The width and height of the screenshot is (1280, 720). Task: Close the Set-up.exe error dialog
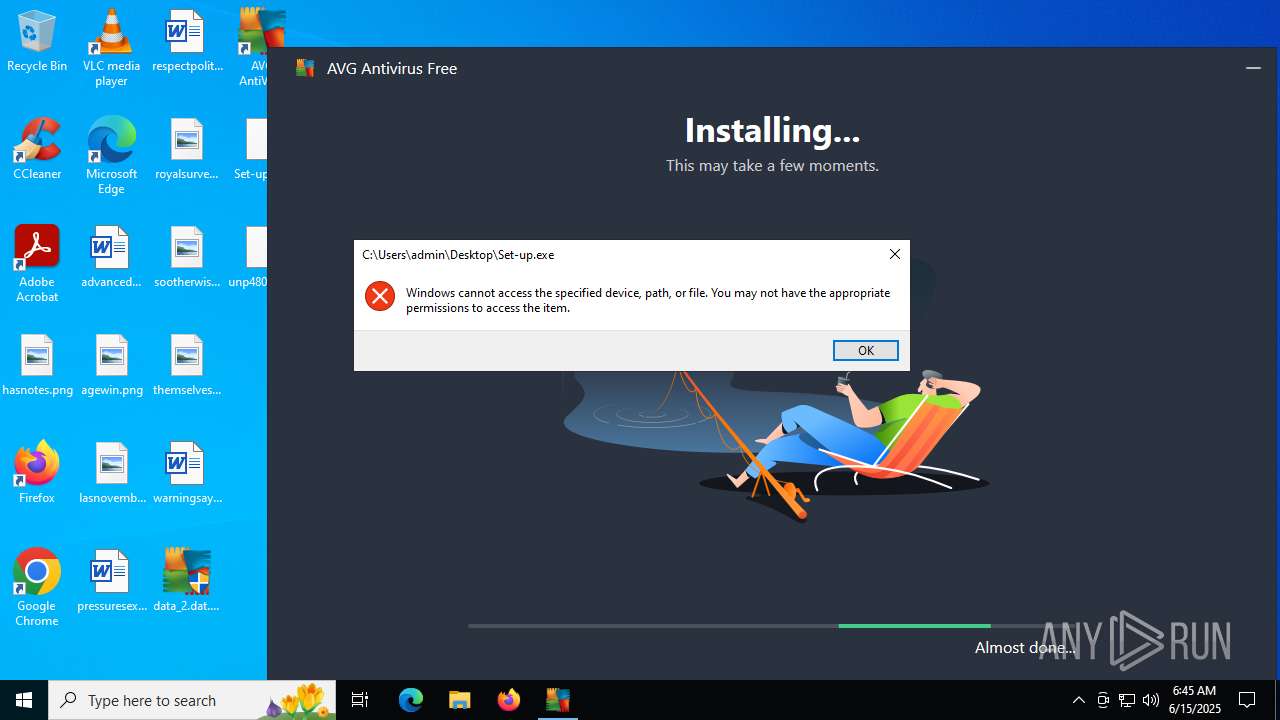click(895, 254)
